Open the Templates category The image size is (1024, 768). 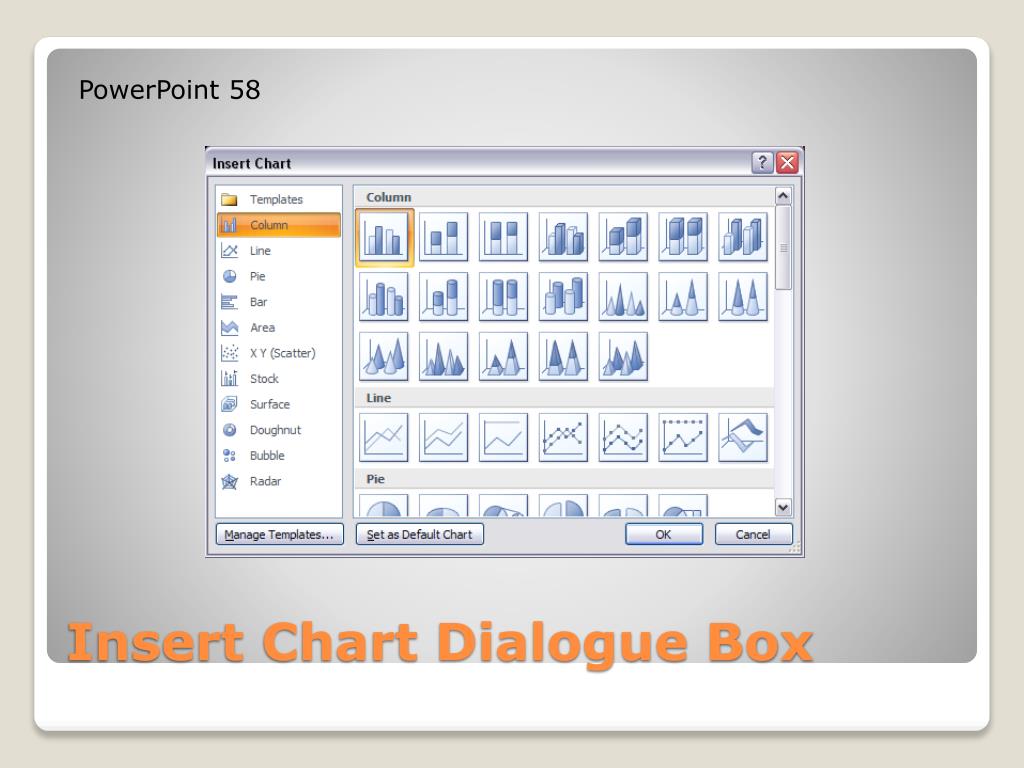click(279, 199)
